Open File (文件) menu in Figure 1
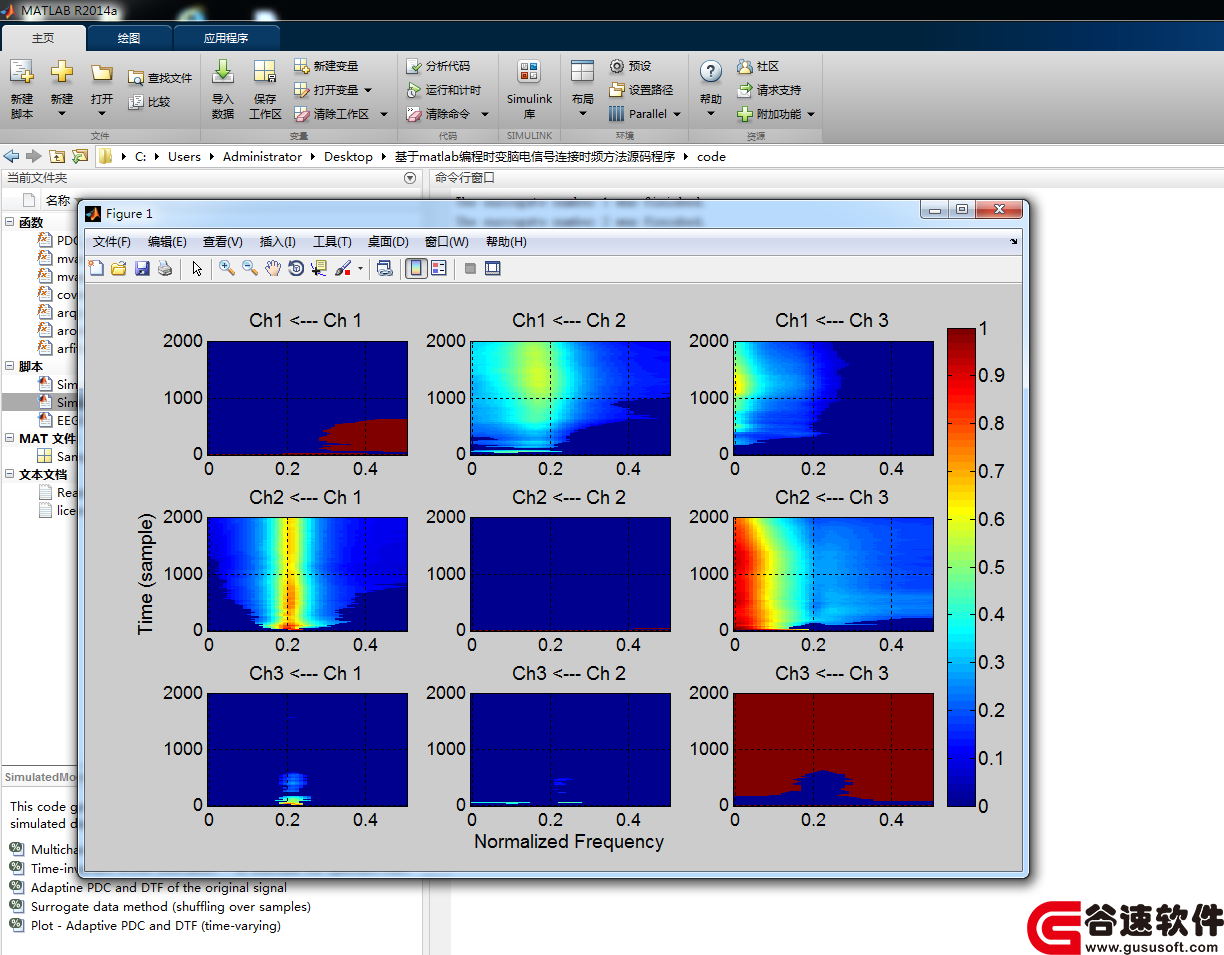 (112, 242)
